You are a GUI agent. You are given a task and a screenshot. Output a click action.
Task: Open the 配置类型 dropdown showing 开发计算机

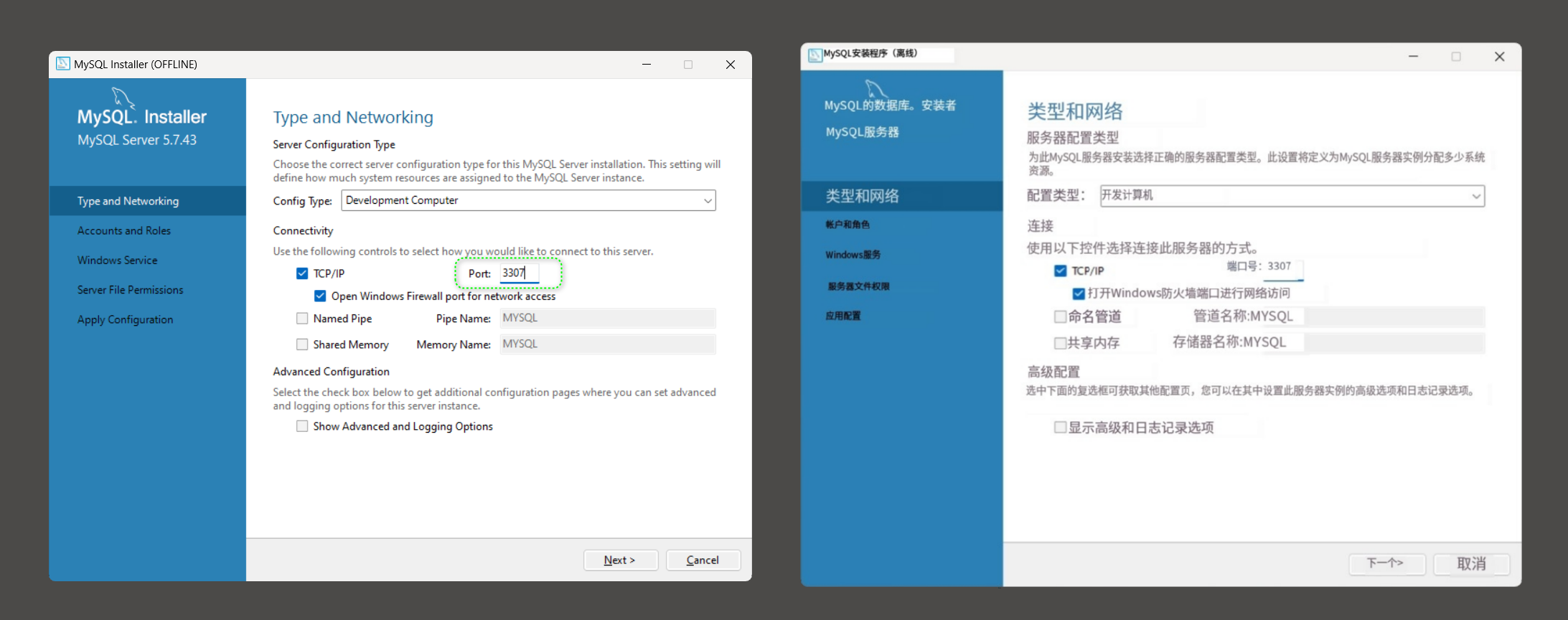tap(1292, 195)
